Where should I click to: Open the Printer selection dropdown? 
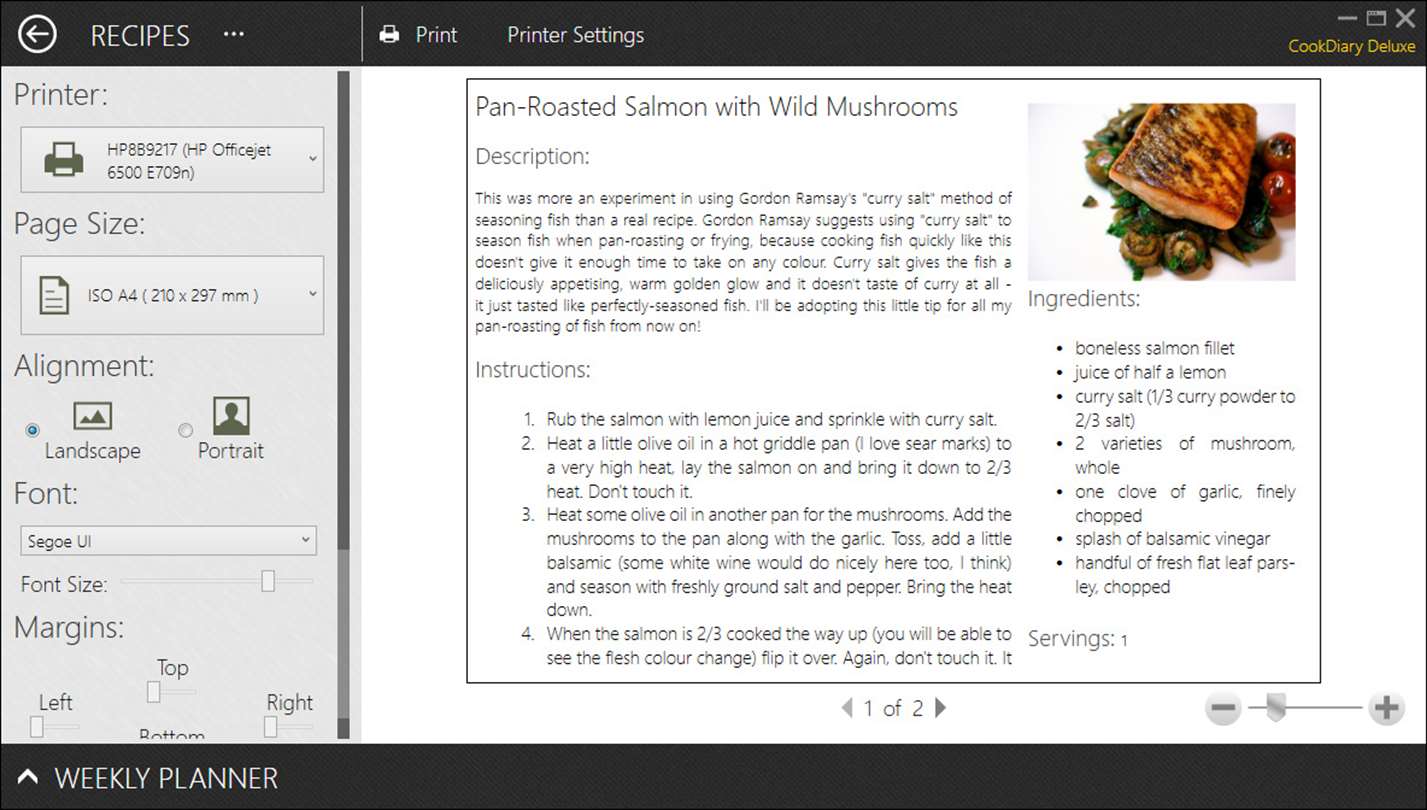[172, 160]
